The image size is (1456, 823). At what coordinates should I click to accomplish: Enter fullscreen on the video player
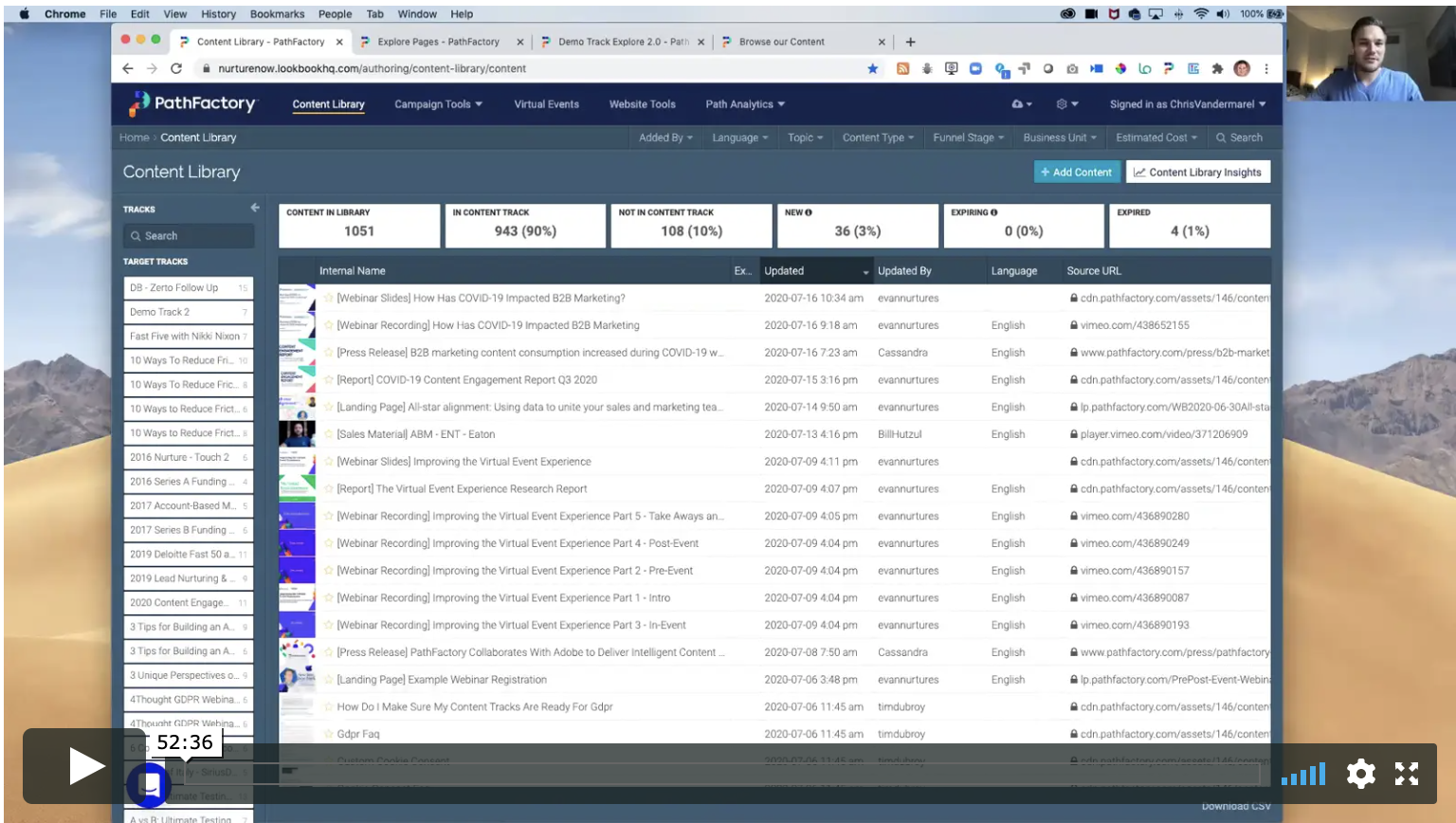(x=1407, y=774)
